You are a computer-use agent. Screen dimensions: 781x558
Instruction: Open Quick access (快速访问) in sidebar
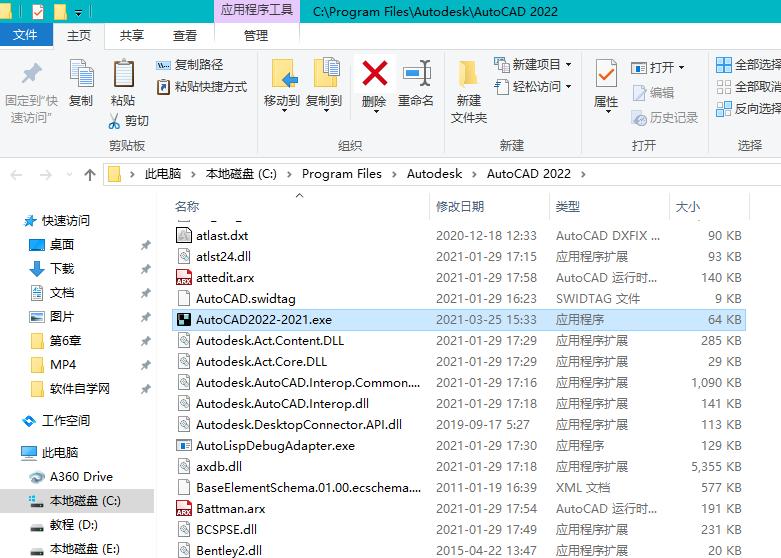pos(66,221)
